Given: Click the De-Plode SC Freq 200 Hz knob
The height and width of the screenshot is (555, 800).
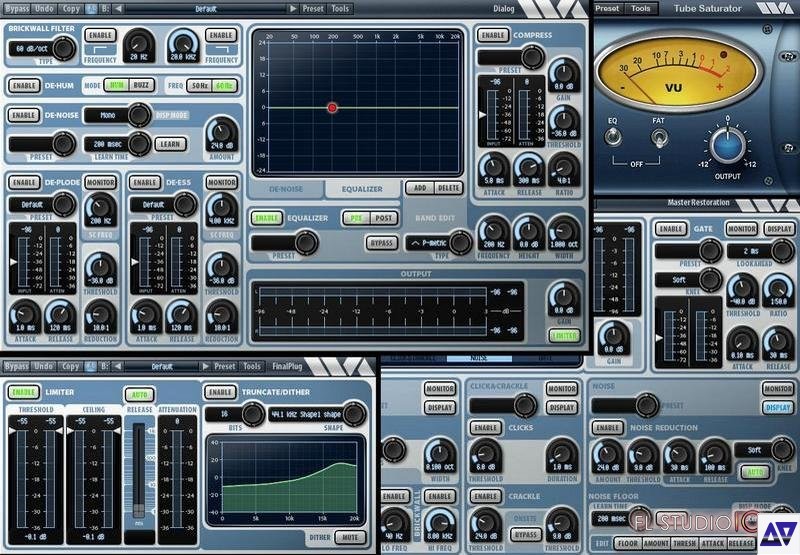Looking at the screenshot, I should (x=100, y=210).
